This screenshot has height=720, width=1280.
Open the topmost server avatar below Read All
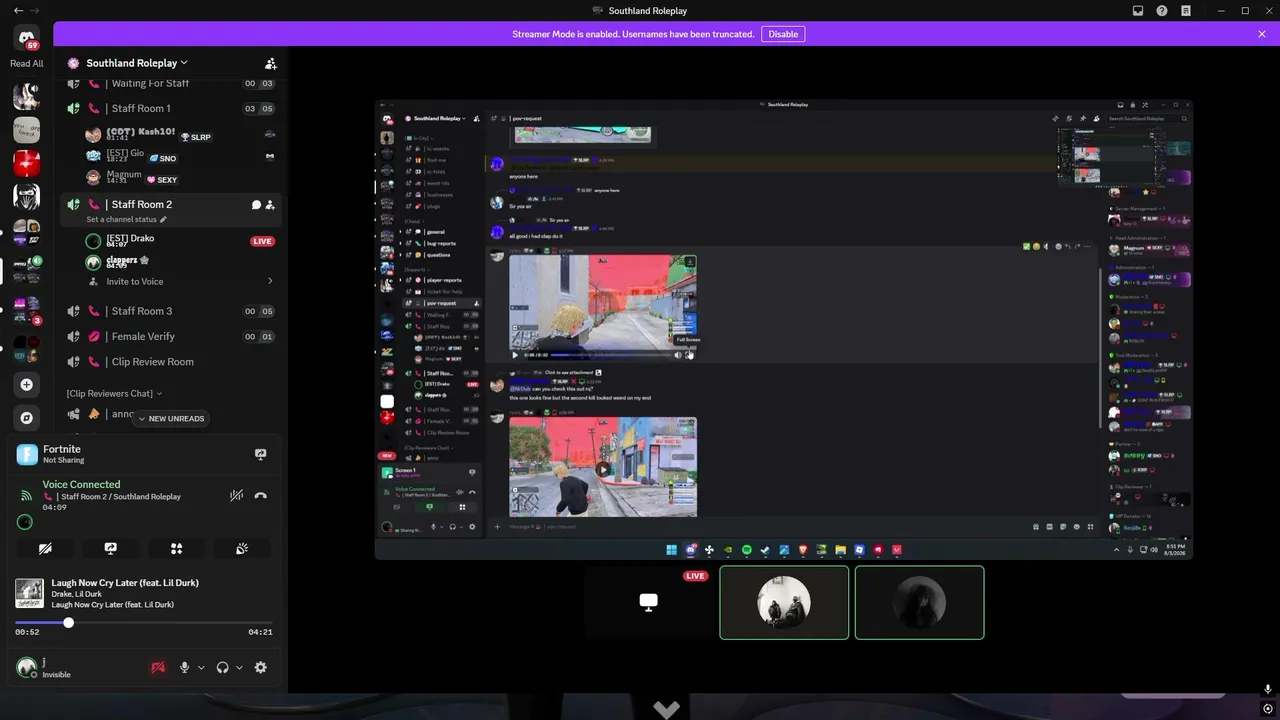tap(27, 96)
